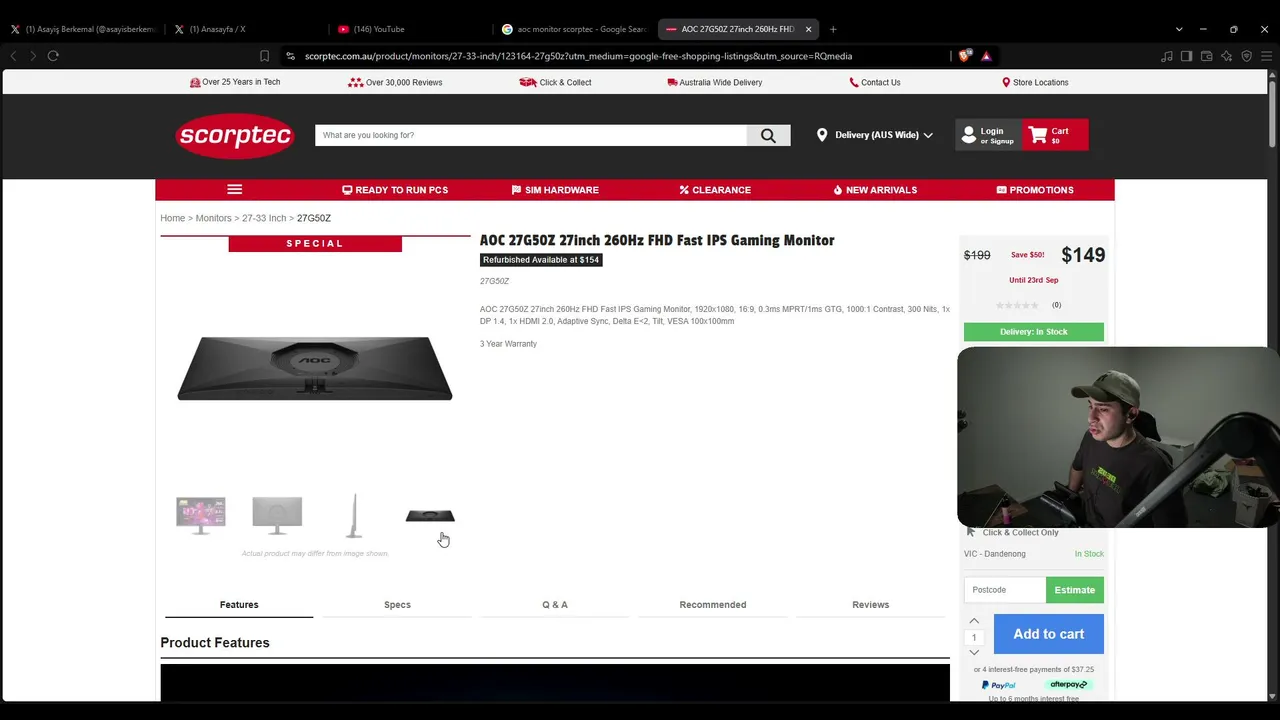This screenshot has width=1280, height=720.
Task: Open the Reviews product tab
Action: [871, 605]
